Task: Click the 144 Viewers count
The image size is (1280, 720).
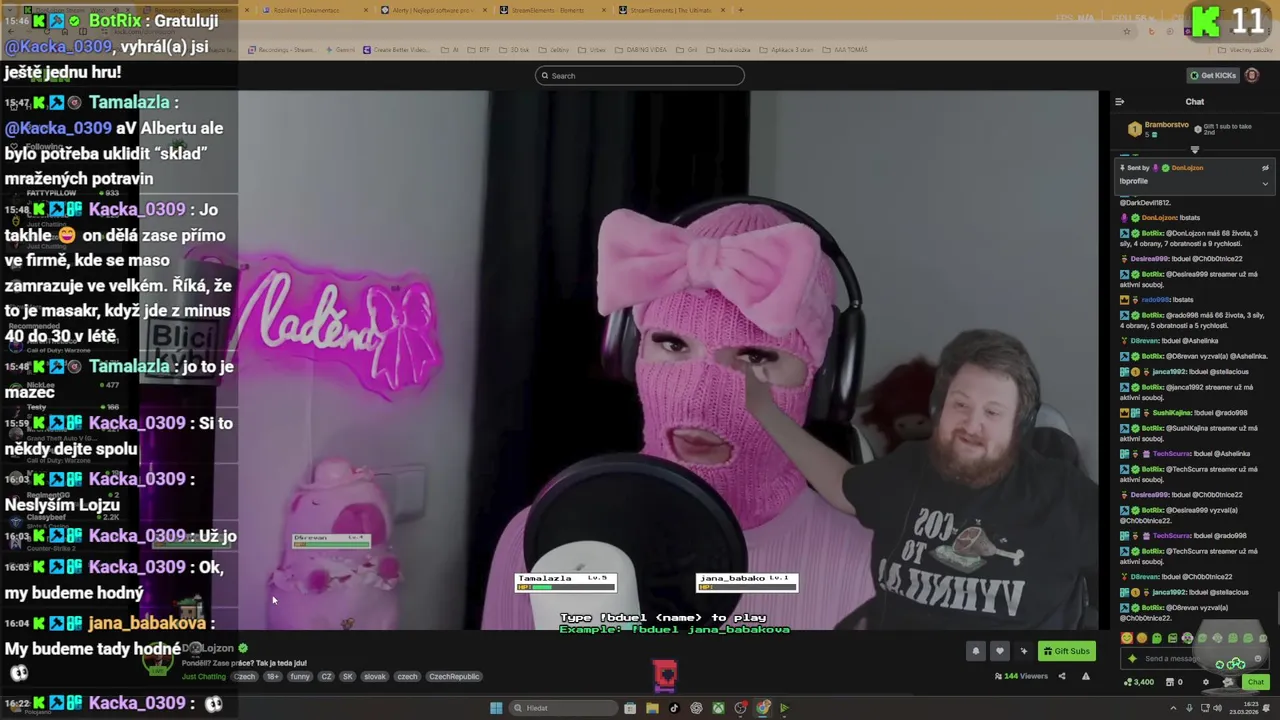Action: coord(1021,676)
